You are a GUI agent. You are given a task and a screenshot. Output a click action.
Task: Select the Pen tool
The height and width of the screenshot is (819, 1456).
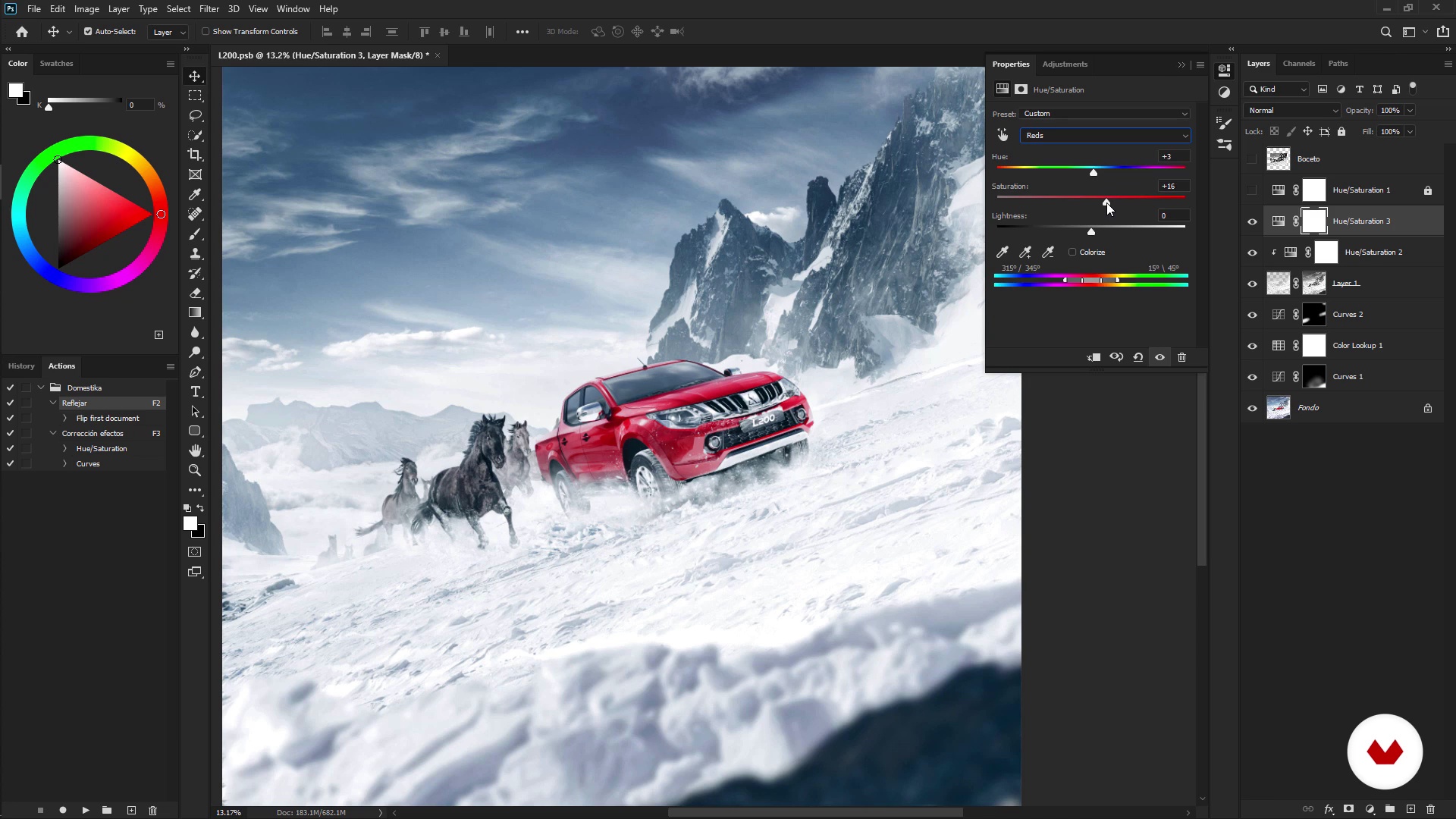(195, 372)
